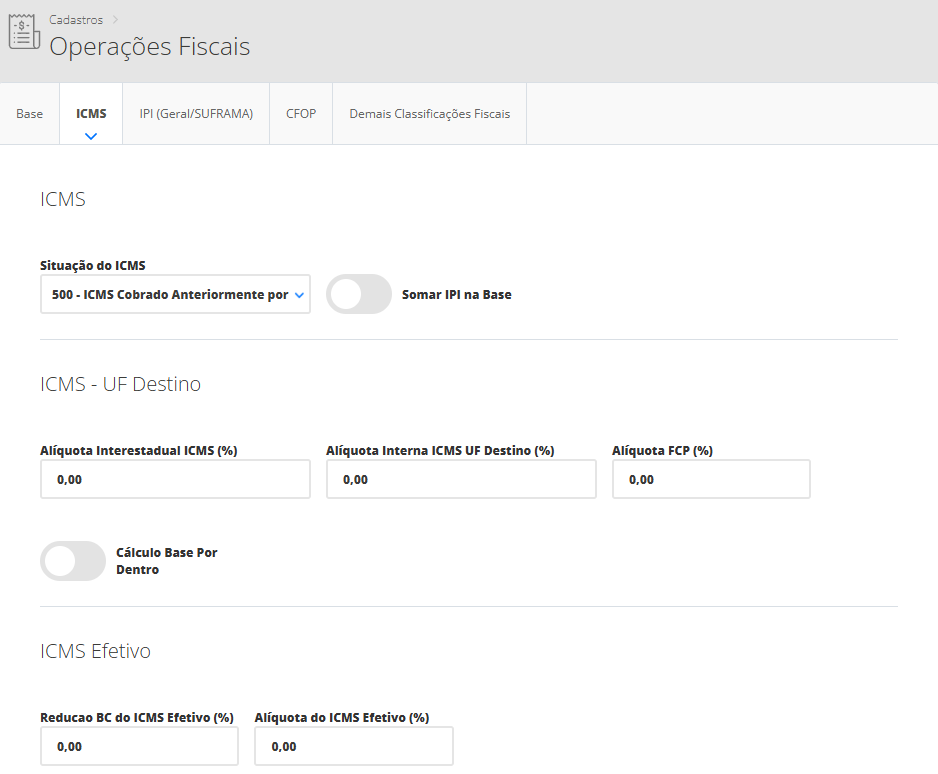This screenshot has height=774, width=938.
Task: Select the ICMS tab
Action: coord(91,114)
